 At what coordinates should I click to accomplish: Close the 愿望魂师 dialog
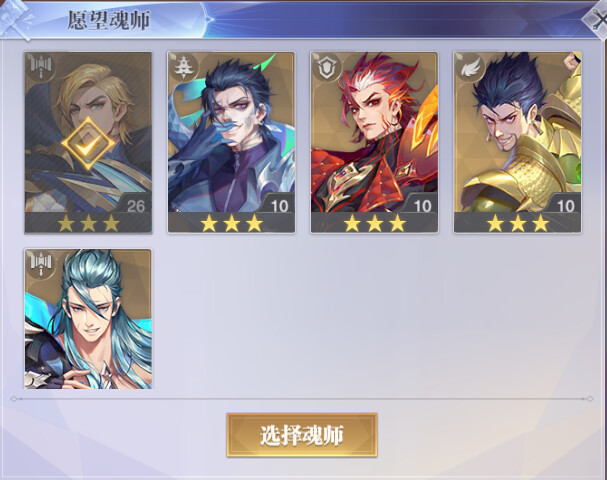point(597,18)
